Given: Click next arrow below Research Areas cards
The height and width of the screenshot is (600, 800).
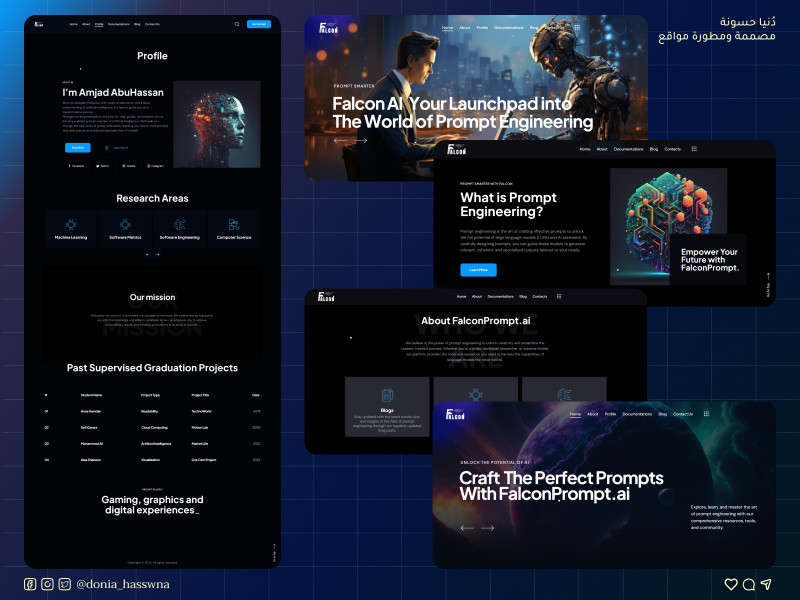Looking at the screenshot, I should point(157,255).
